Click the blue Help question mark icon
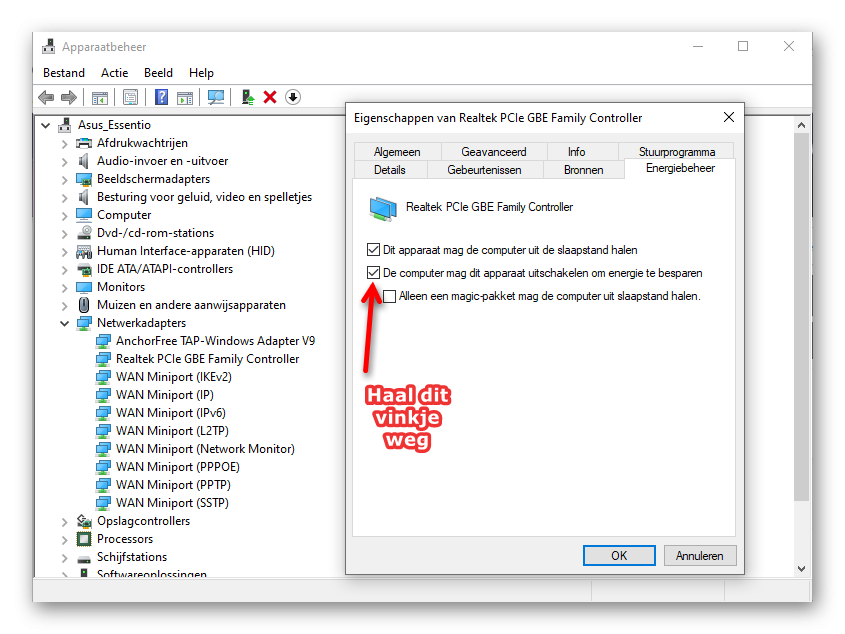845x634 pixels. coord(161,98)
